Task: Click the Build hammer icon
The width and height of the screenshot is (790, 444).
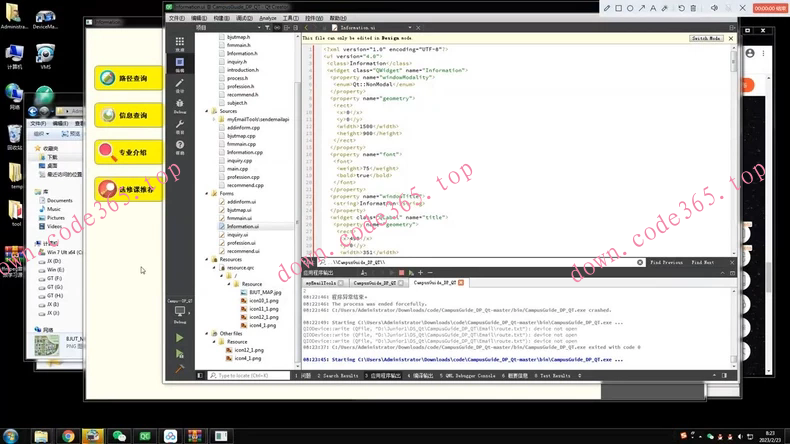Action: 180,368
